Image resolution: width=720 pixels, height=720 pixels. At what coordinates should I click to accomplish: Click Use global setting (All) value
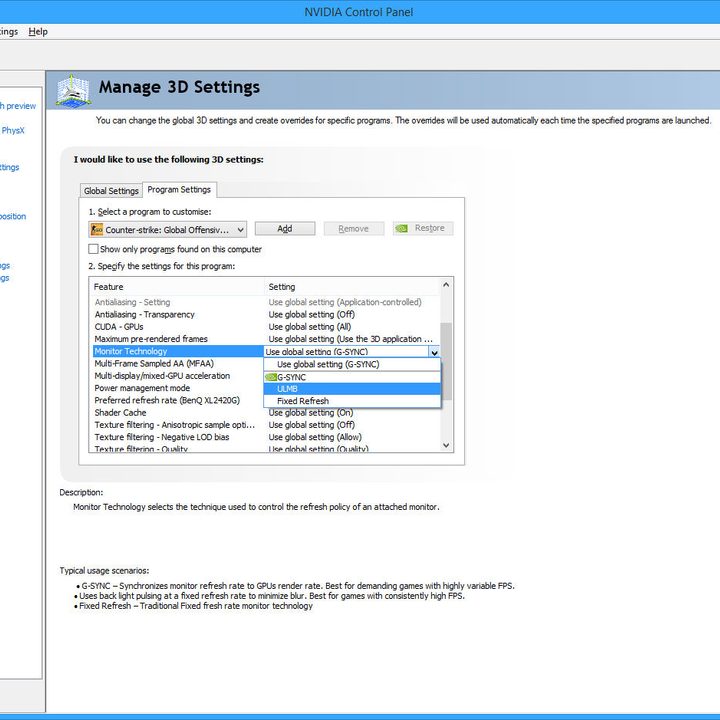310,326
